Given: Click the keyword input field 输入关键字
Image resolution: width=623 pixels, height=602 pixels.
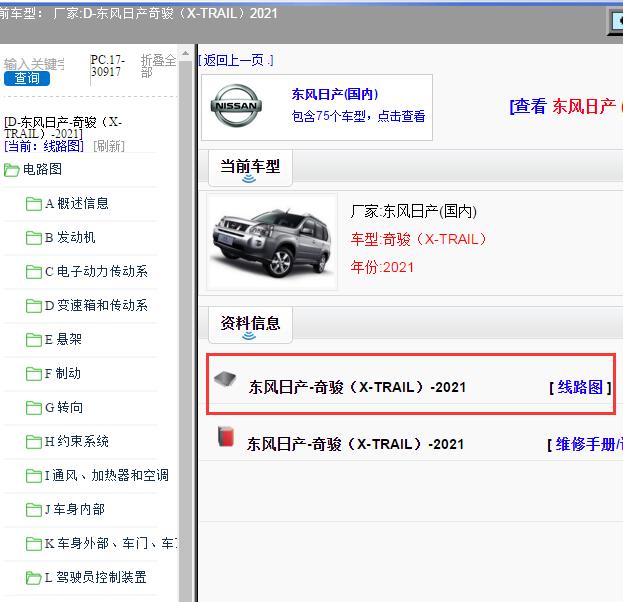Looking at the screenshot, I should (x=34, y=64).
